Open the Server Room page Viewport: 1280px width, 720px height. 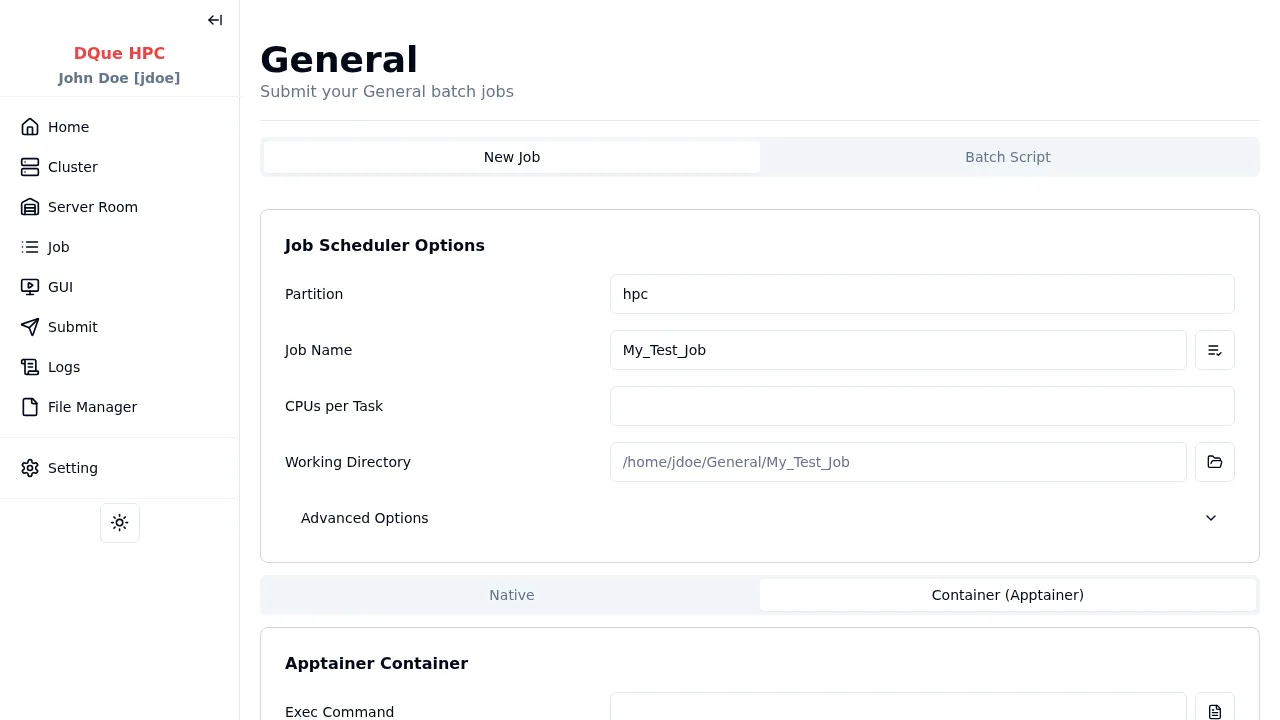(92, 207)
